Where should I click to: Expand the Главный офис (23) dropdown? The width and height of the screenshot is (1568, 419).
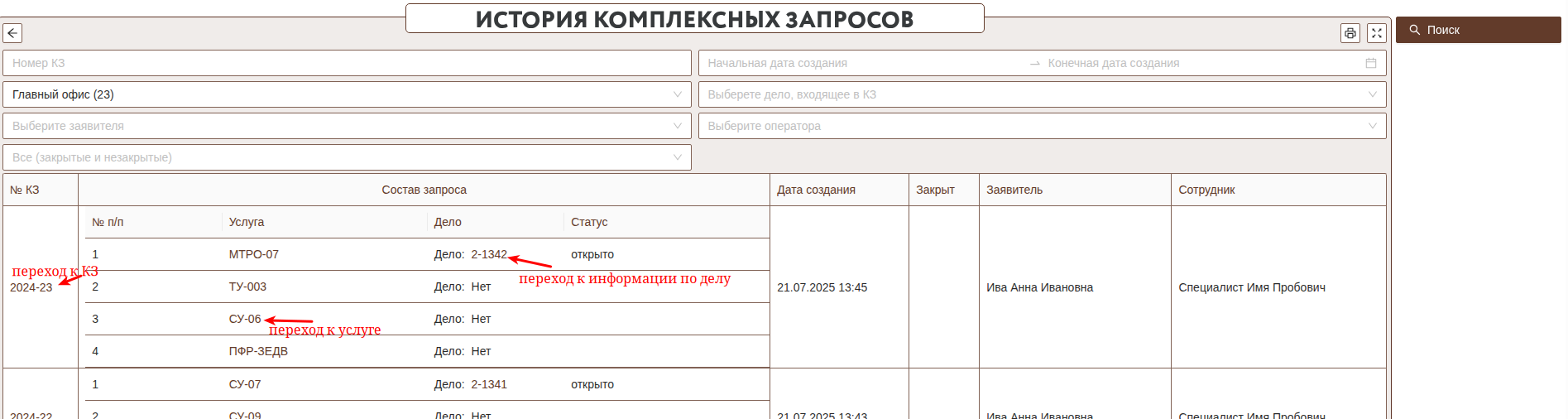(x=347, y=94)
